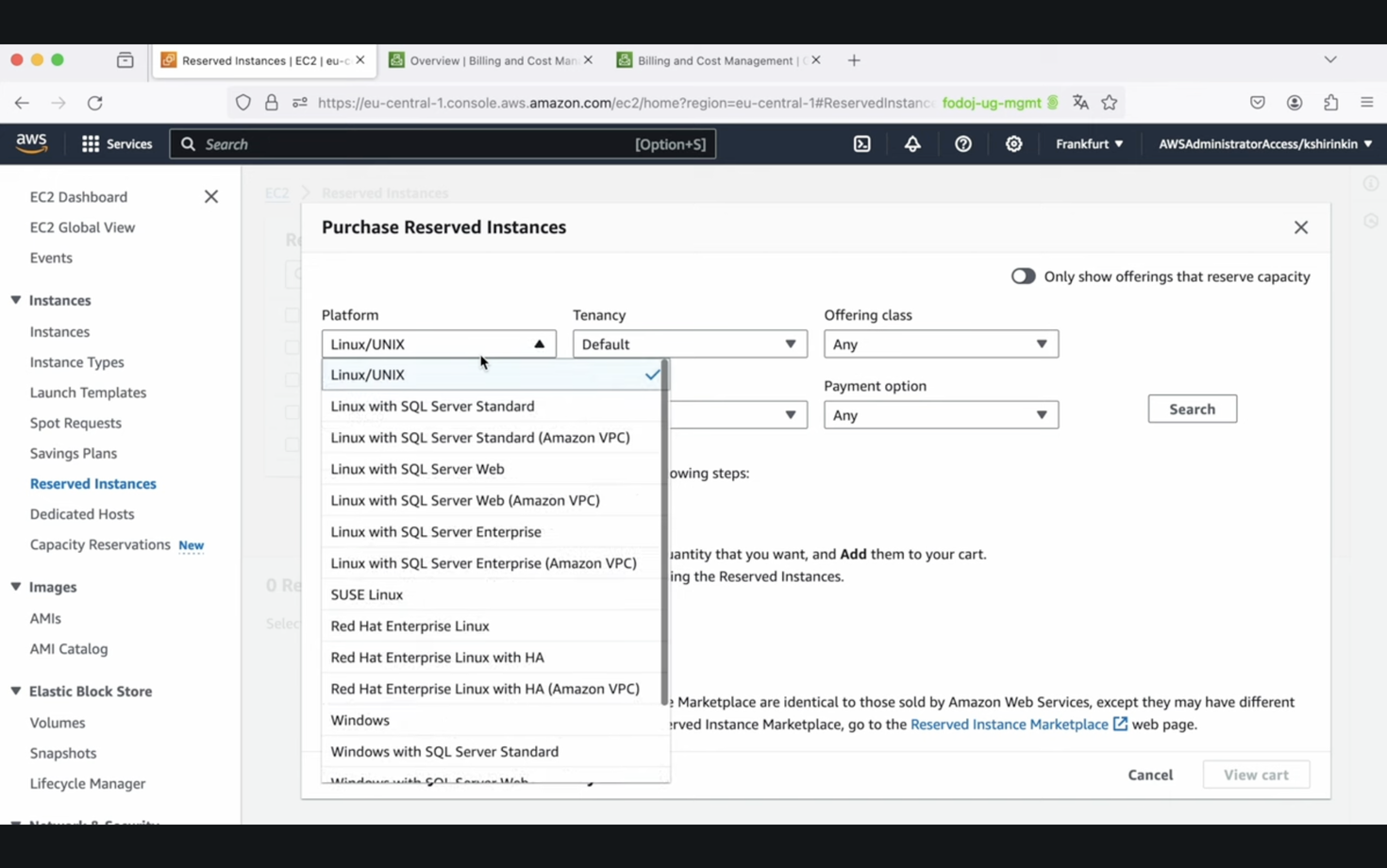Open the help question mark icon
The image size is (1387, 868).
963,144
